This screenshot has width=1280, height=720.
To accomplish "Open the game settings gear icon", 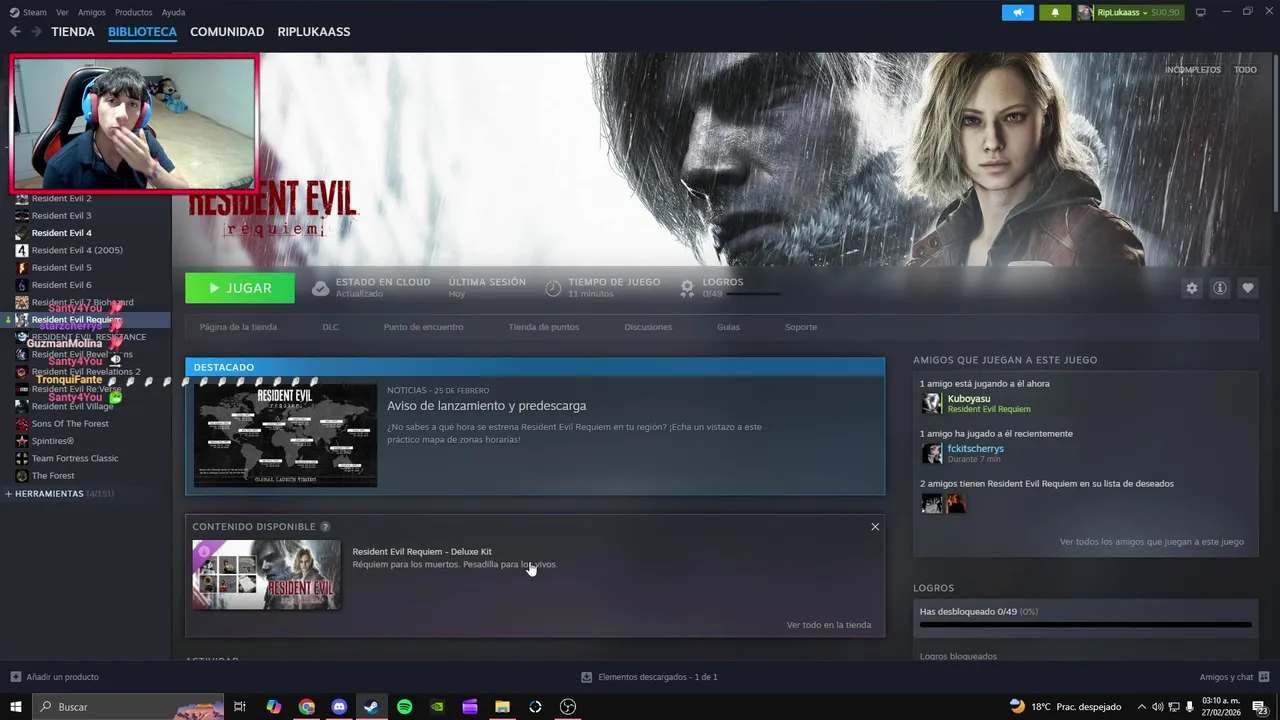I will (x=1191, y=288).
